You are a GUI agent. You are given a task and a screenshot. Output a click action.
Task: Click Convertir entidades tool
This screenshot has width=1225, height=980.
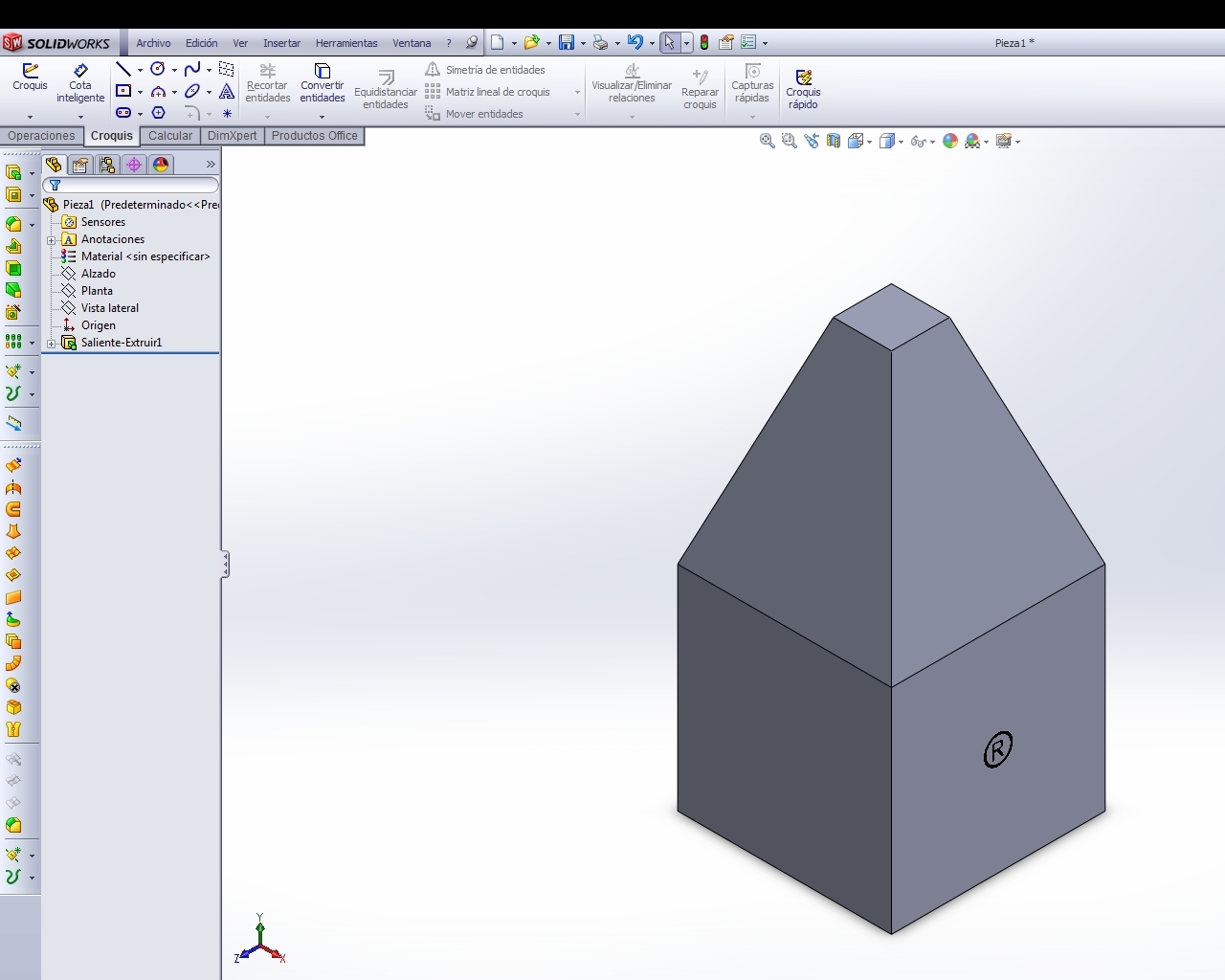323,83
